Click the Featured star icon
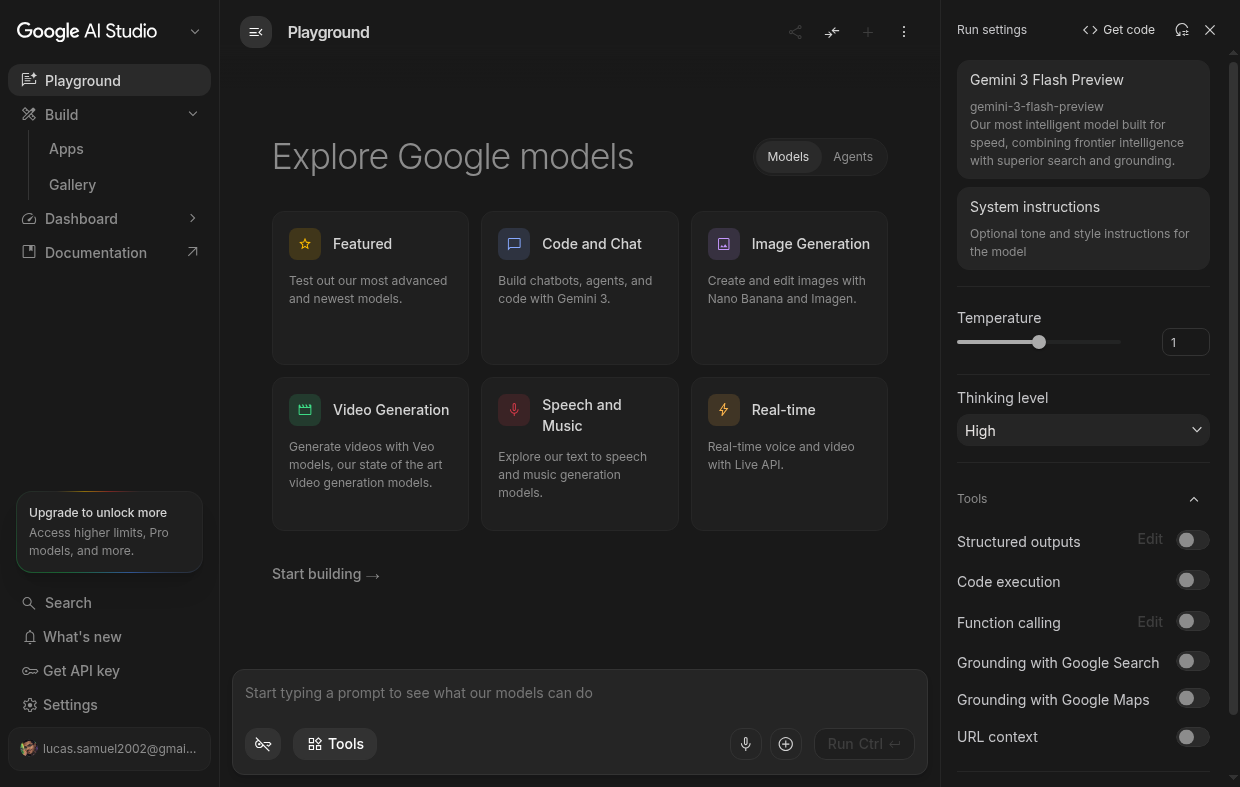Screen dimensions: 1240x787 (x=305, y=244)
